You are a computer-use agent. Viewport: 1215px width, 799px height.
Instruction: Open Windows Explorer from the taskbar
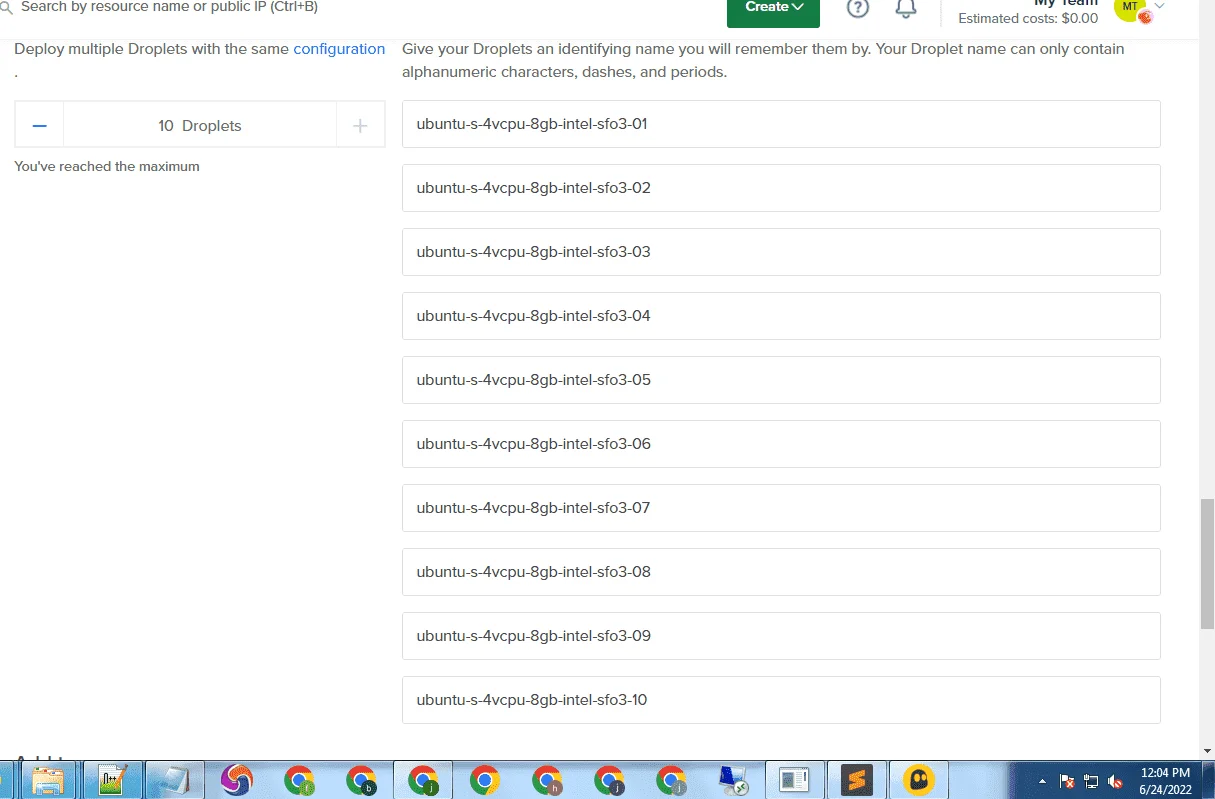(x=48, y=780)
